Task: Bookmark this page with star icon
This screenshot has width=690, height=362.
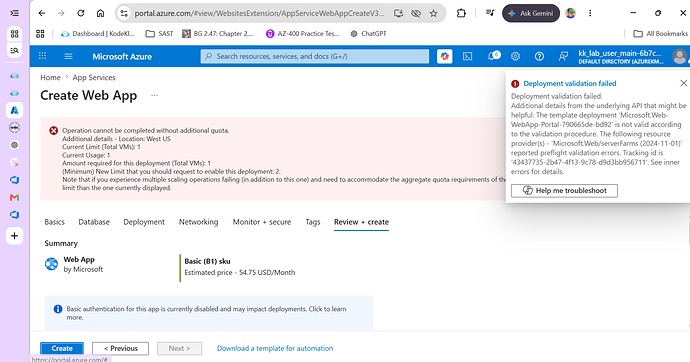Action: pos(433,13)
